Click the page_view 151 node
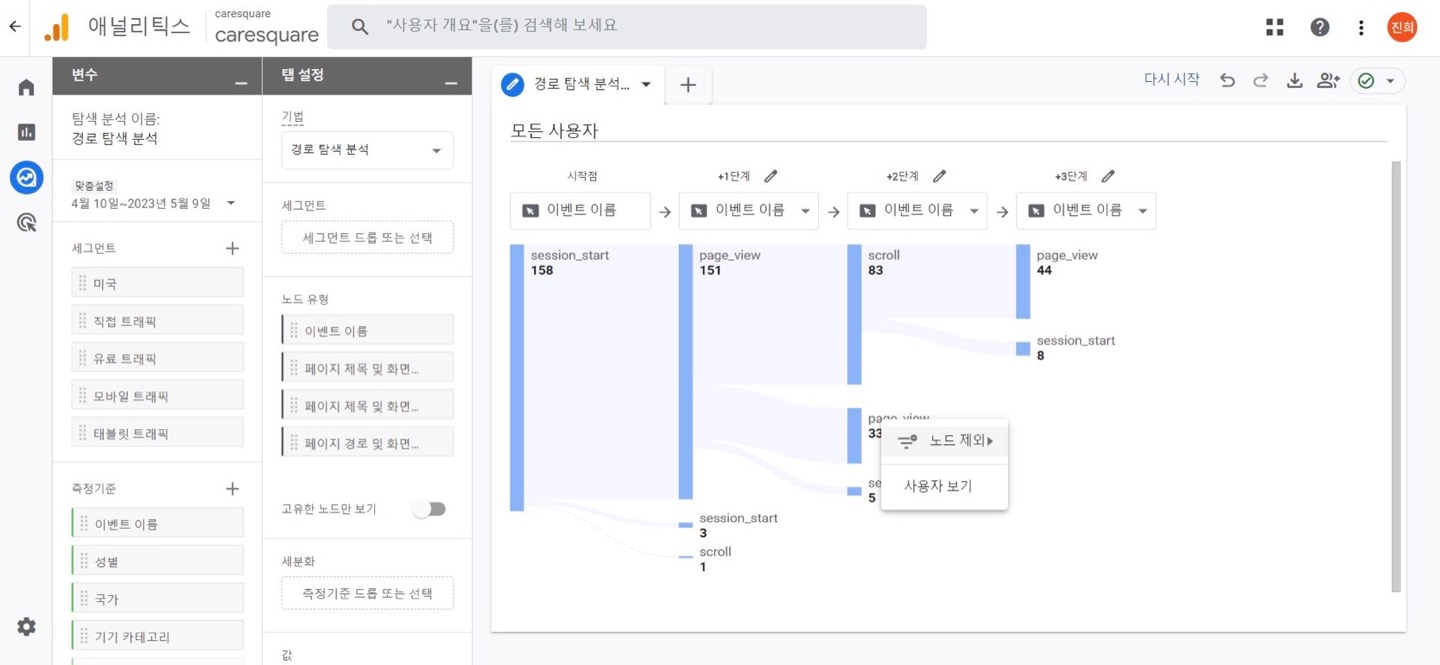 pyautogui.click(x=686, y=372)
